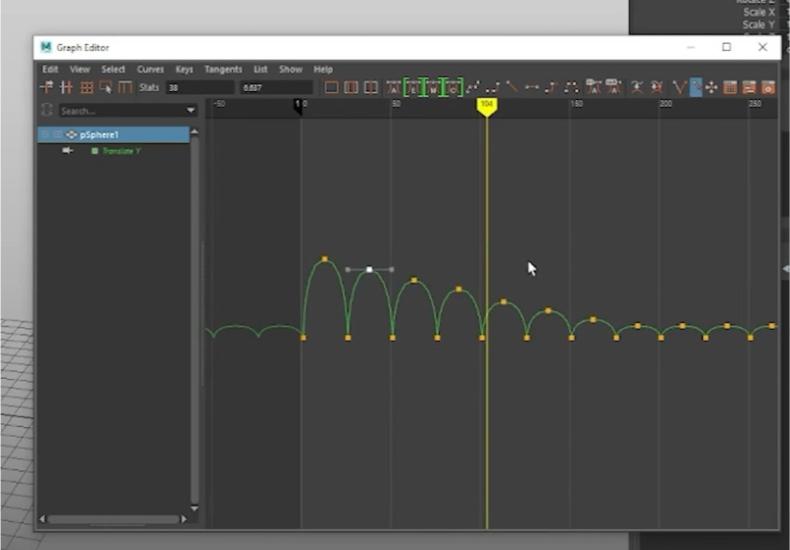The width and height of the screenshot is (790, 550).
Task: Apply Auto tangents with the A icon
Action: coord(393,88)
